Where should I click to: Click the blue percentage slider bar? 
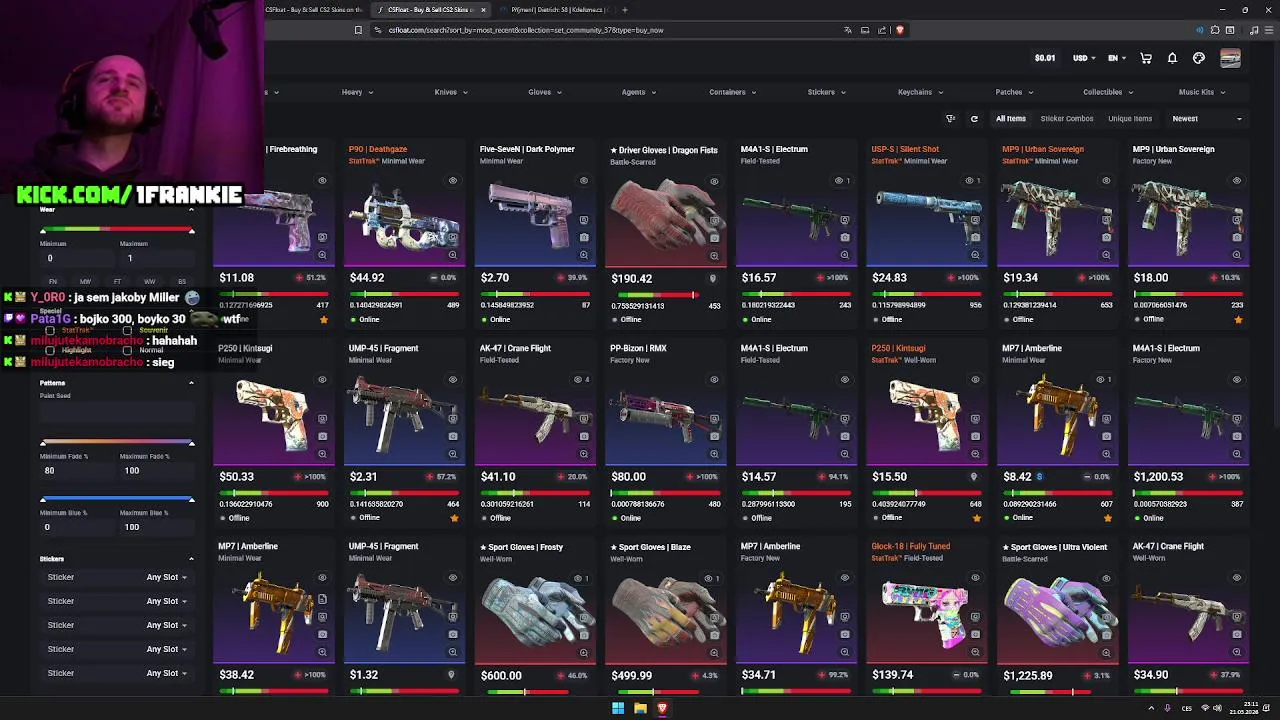[x=117, y=498]
